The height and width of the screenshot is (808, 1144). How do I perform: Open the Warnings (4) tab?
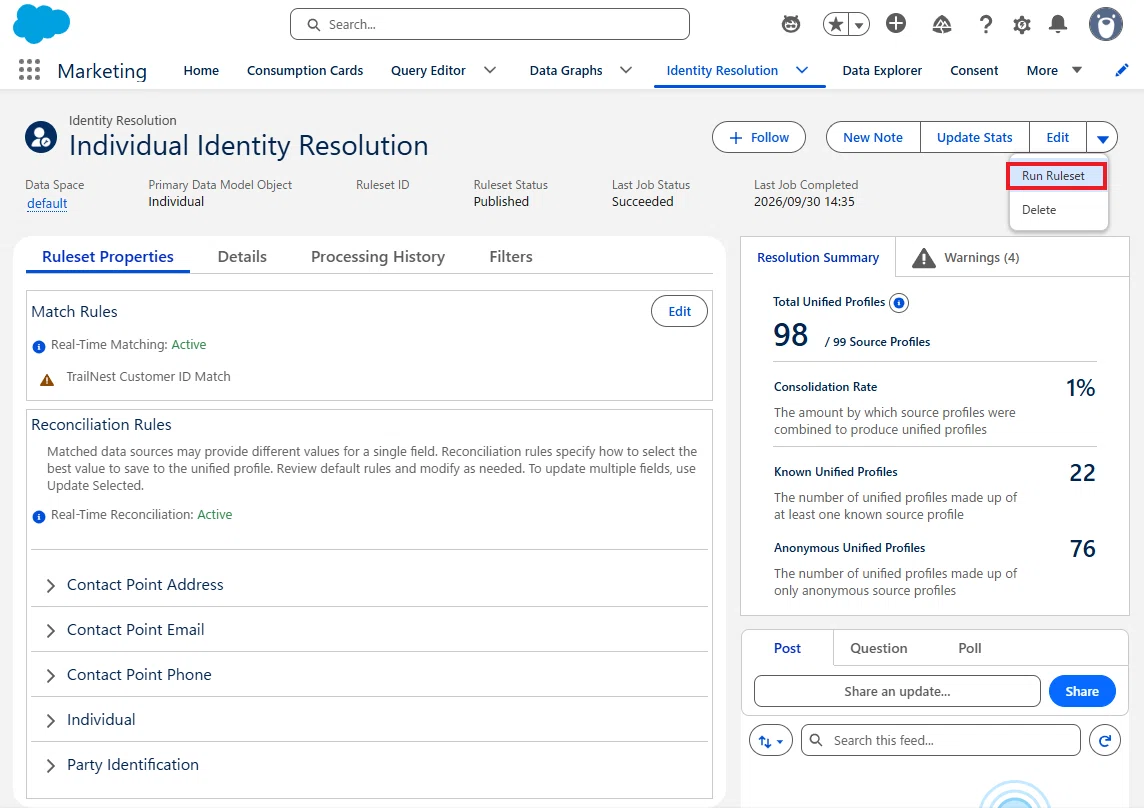(x=965, y=258)
